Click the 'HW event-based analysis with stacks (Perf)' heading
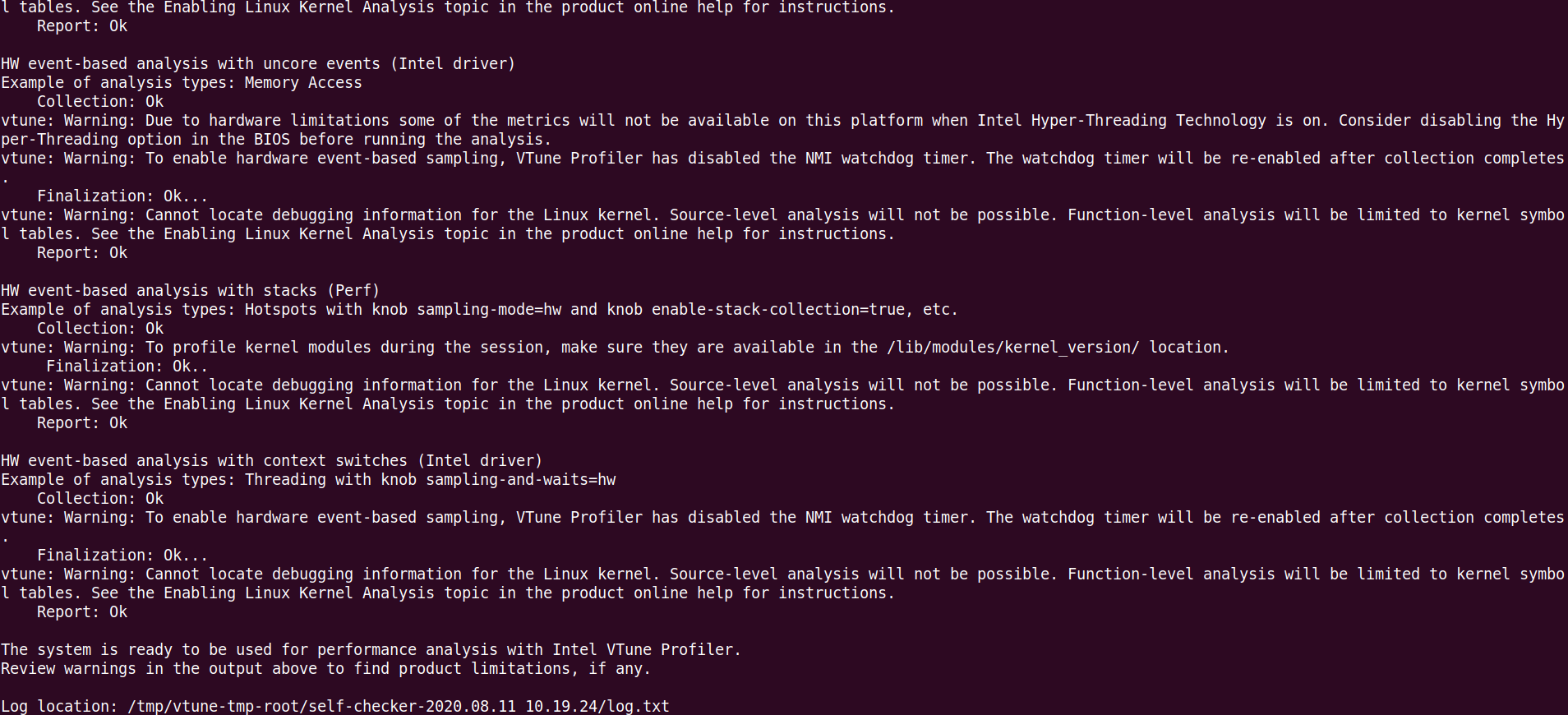 pyautogui.click(x=190, y=291)
